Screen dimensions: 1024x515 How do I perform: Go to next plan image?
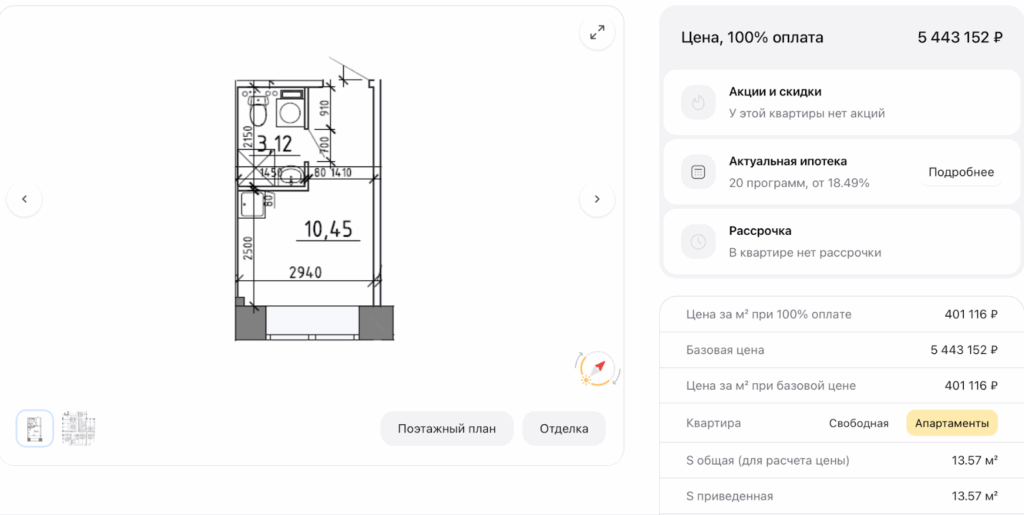pos(597,199)
